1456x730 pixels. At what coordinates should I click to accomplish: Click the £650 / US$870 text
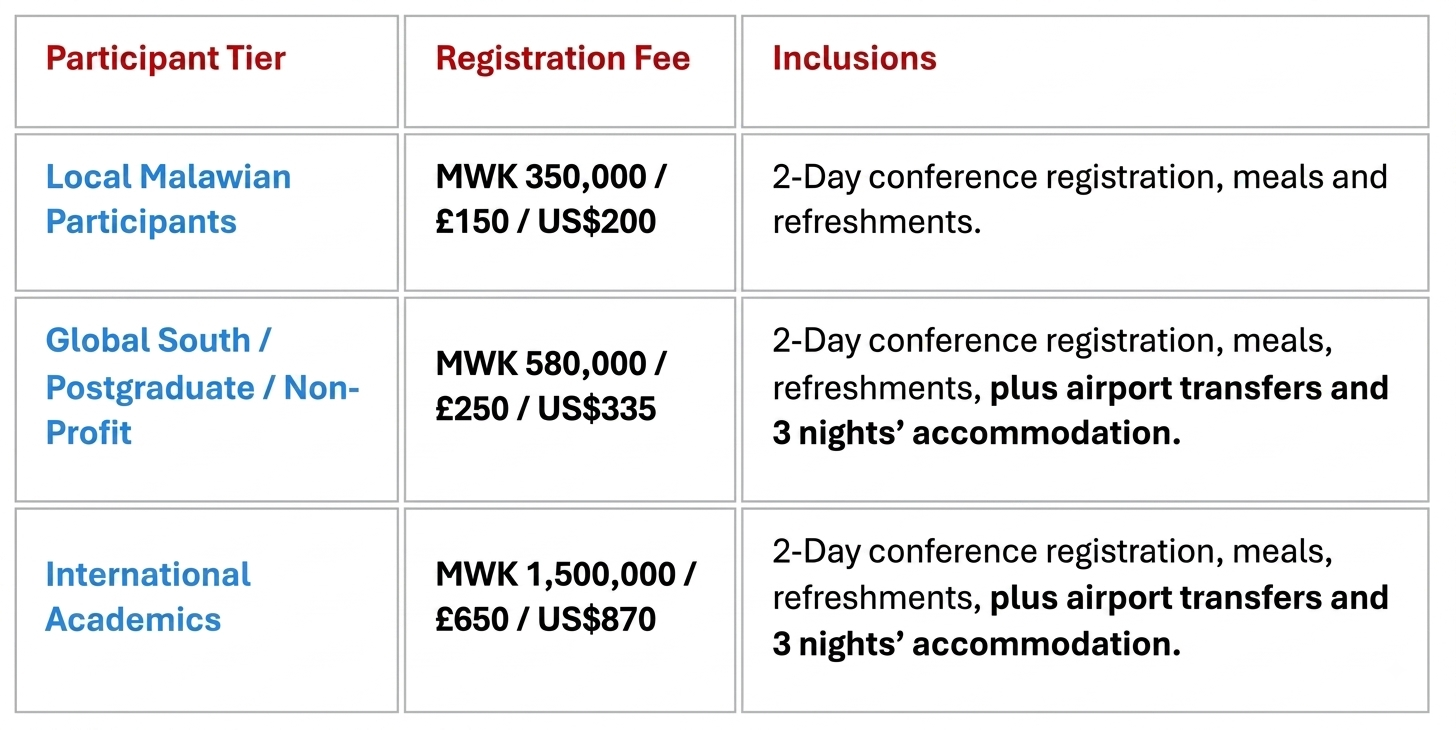point(546,619)
